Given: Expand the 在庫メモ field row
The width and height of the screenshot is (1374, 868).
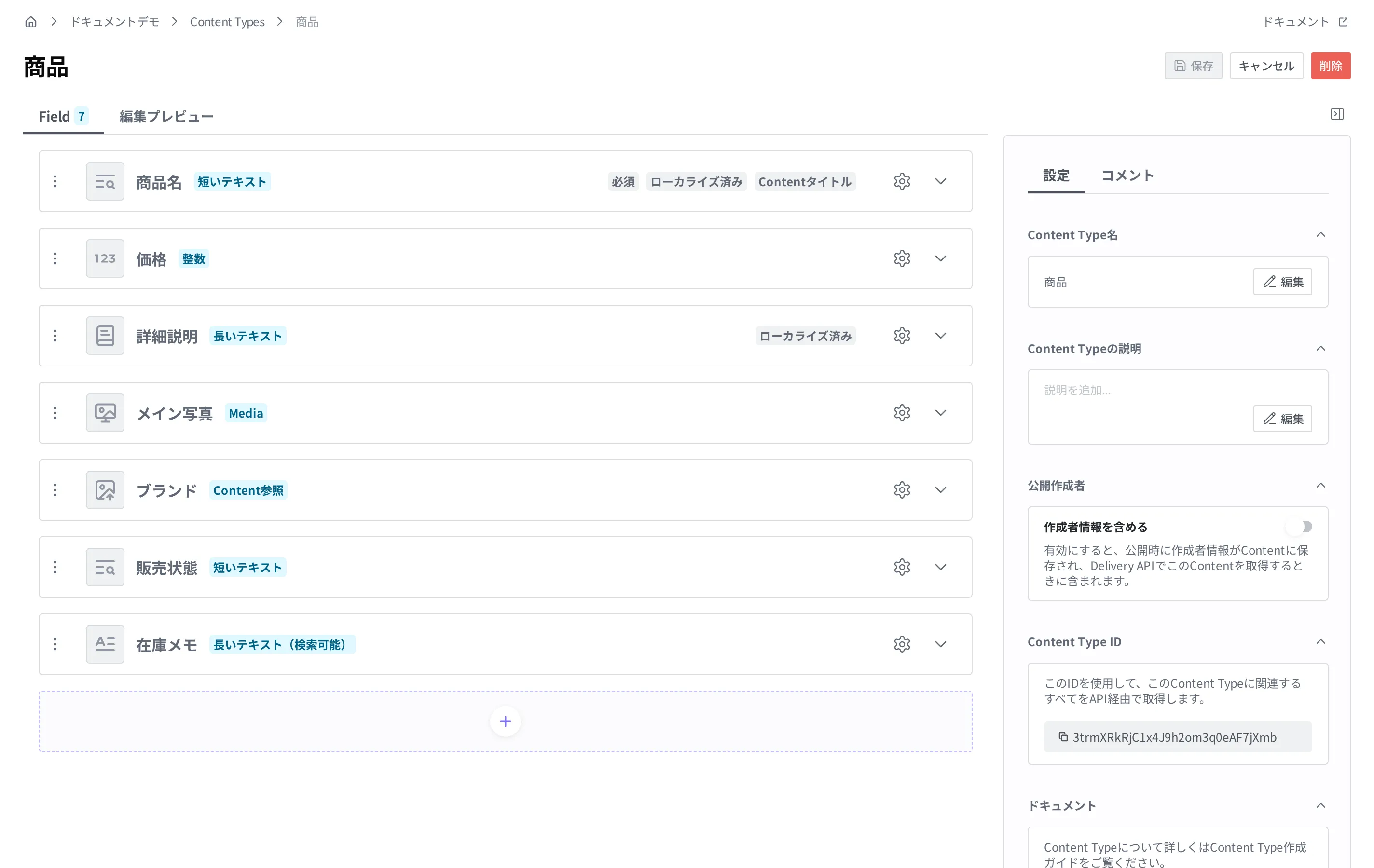Looking at the screenshot, I should point(940,644).
